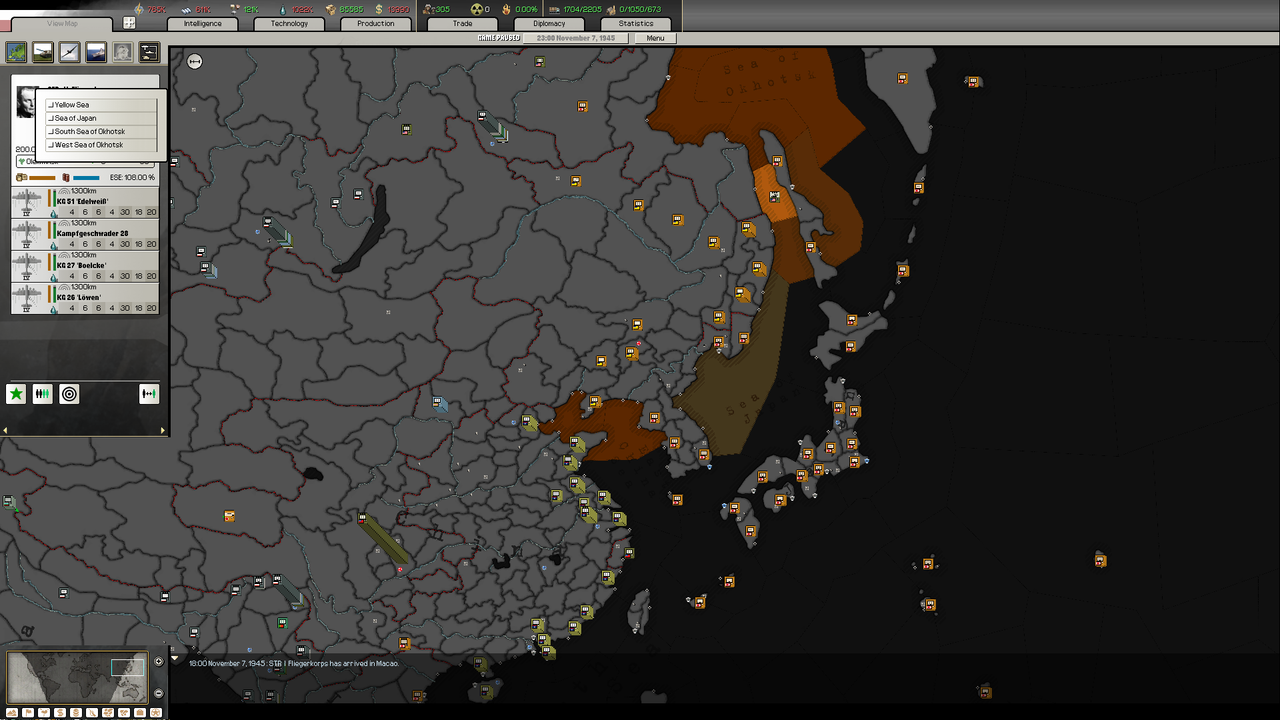
Task: Toggle the Sea of Japan checkbox
Action: (x=51, y=118)
